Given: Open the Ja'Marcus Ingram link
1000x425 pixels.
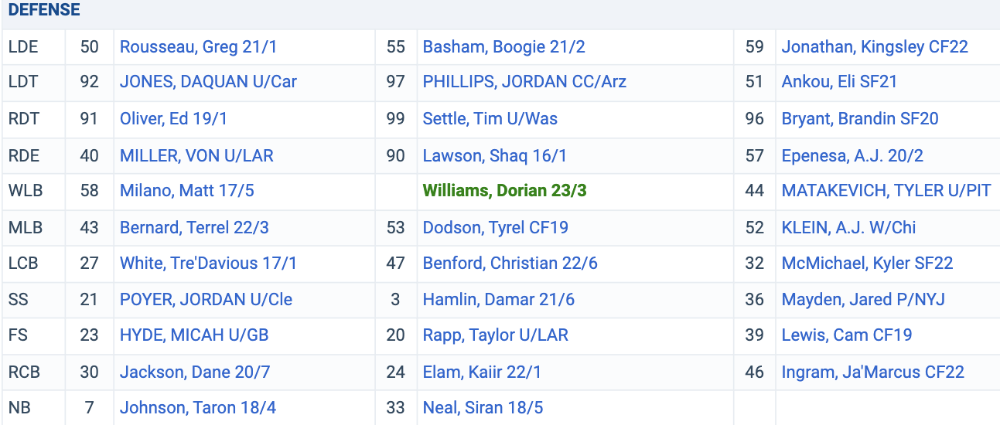Looking at the screenshot, I should (x=873, y=372).
